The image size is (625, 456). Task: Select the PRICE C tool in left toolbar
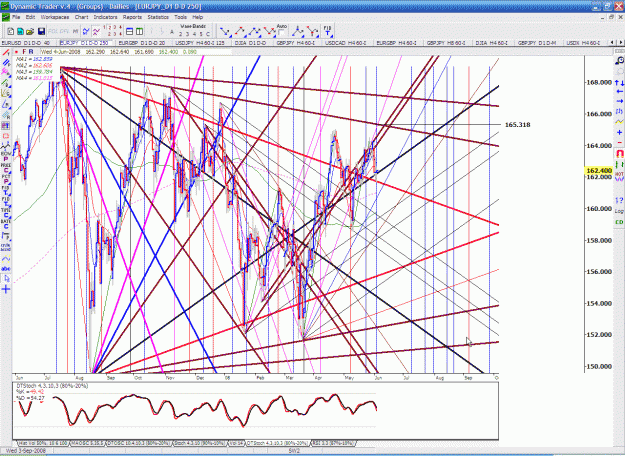(6, 168)
